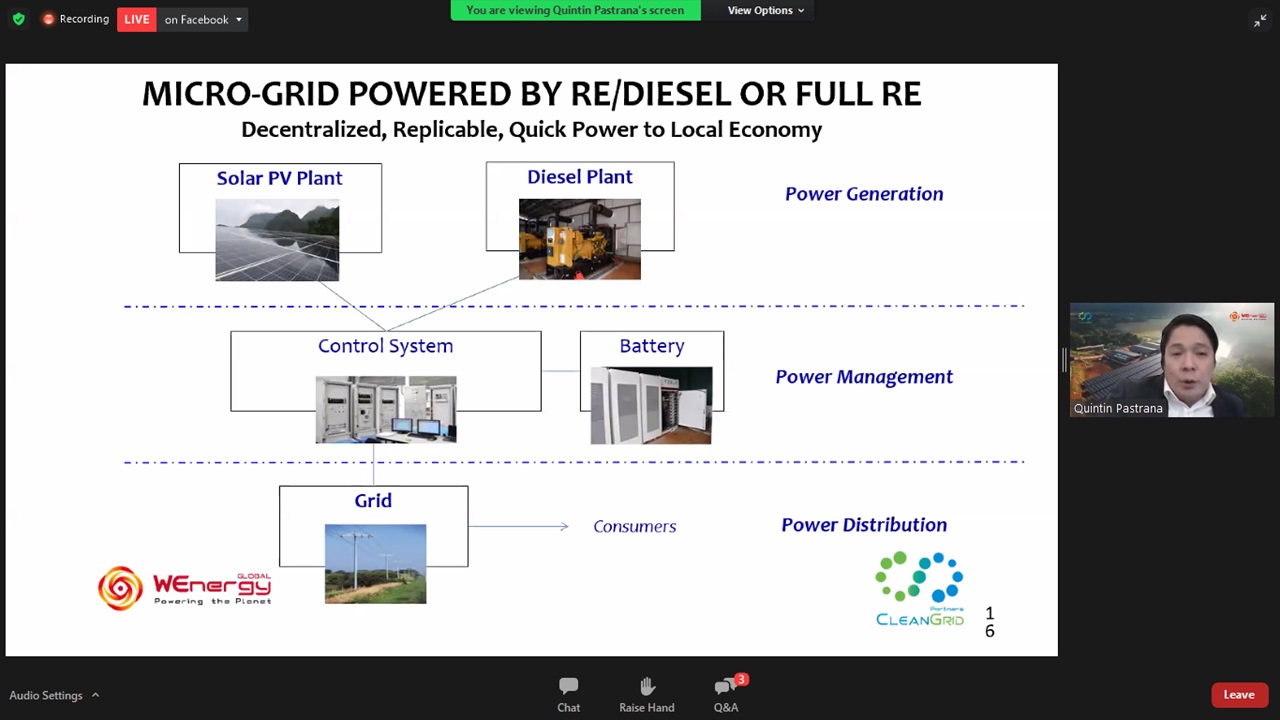Click the red Recording indicator
This screenshot has height=720, width=1280.
coord(76,19)
